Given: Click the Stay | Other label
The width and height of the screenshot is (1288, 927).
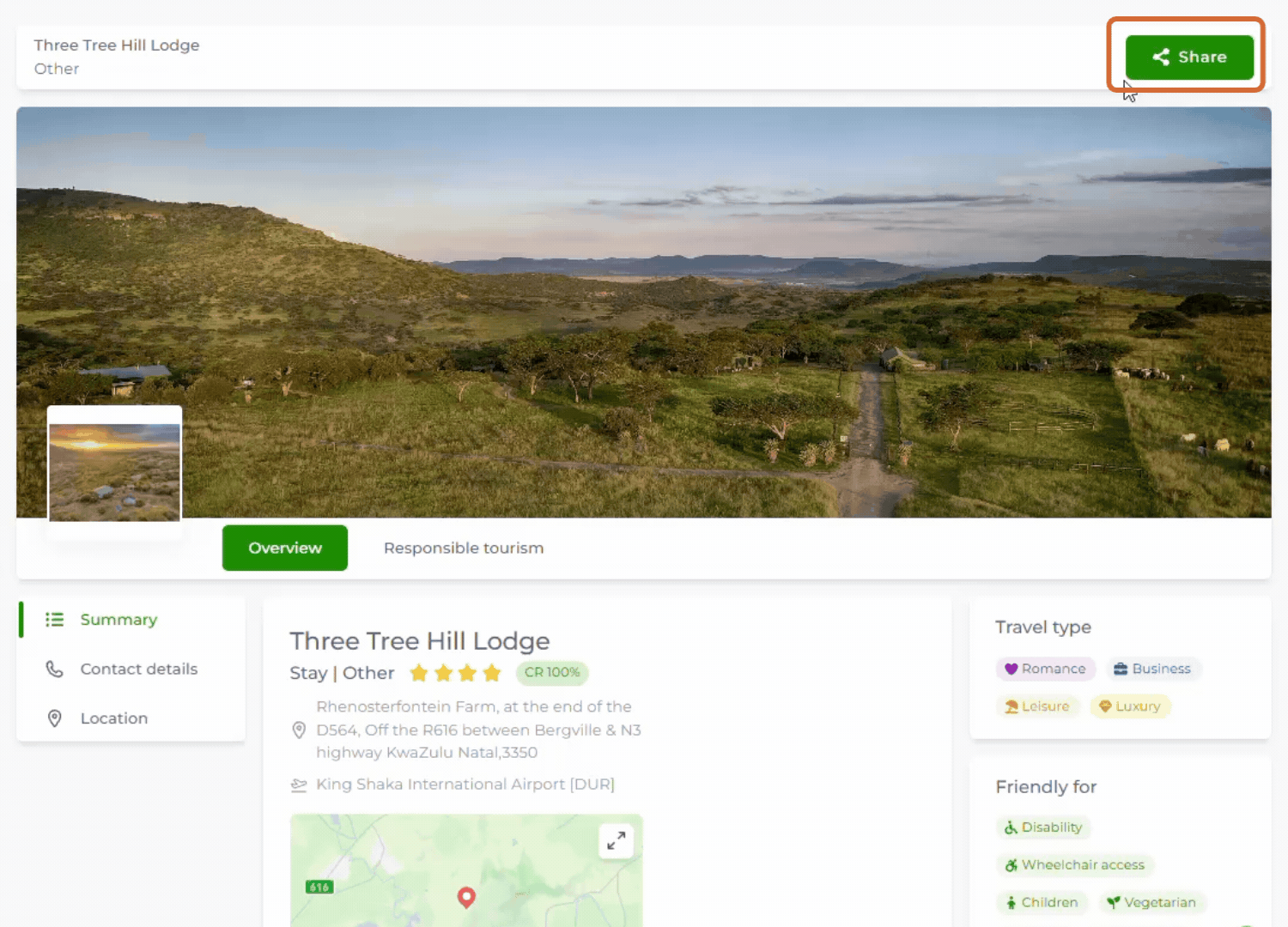Looking at the screenshot, I should [x=342, y=673].
